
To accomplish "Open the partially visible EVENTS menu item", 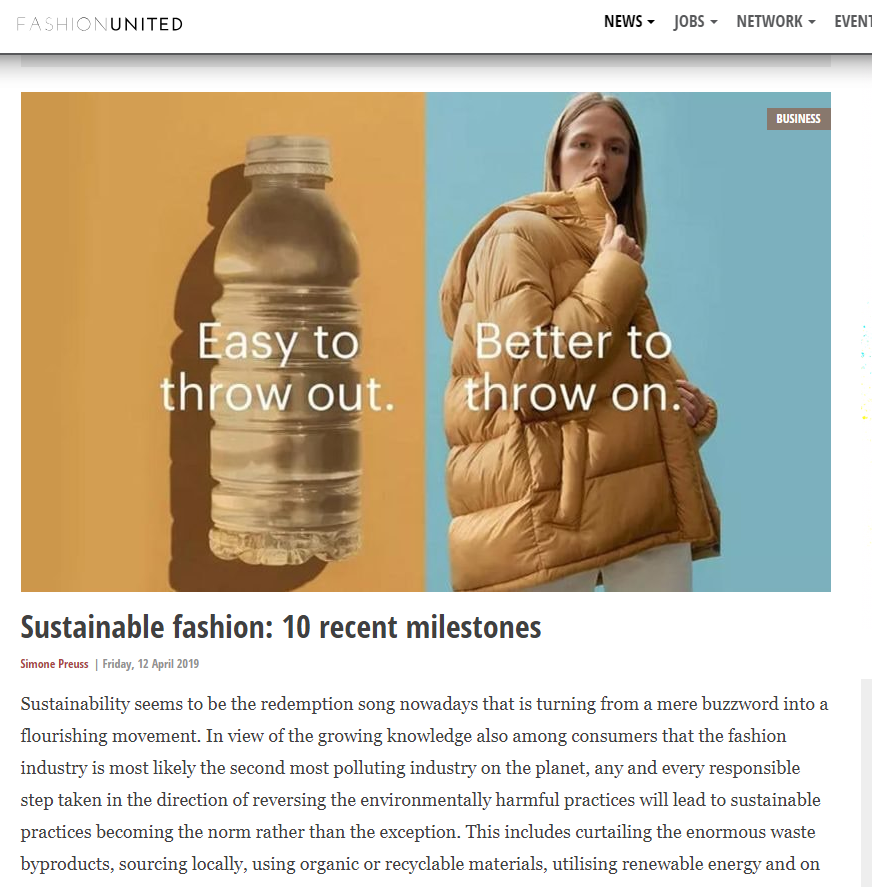I will (x=853, y=21).
